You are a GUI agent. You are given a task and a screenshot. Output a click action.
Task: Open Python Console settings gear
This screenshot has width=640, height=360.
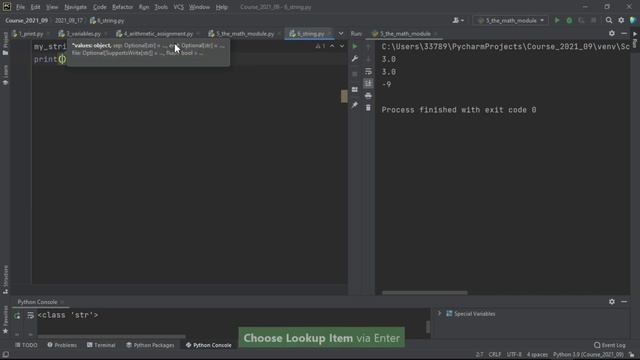coord(611,302)
